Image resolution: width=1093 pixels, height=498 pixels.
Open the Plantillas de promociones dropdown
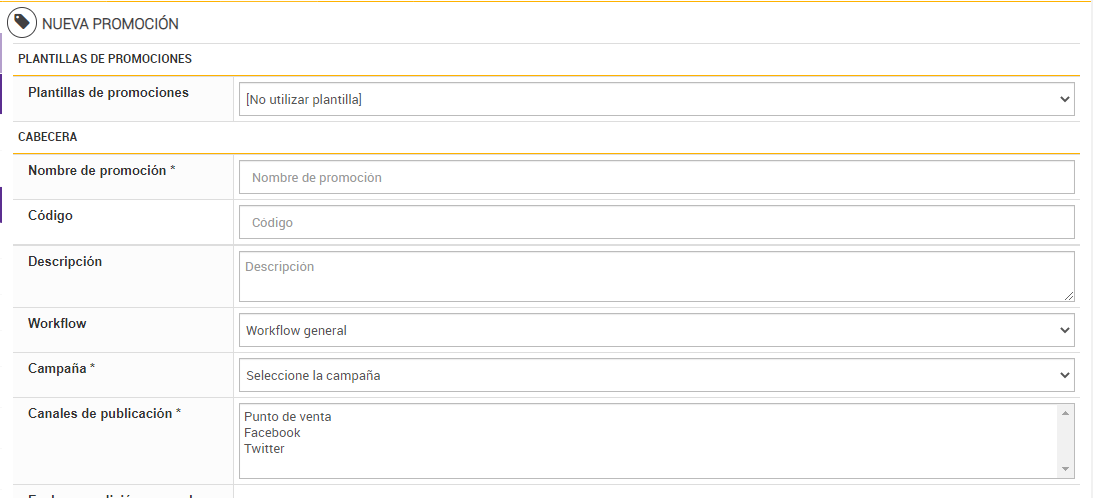point(656,100)
